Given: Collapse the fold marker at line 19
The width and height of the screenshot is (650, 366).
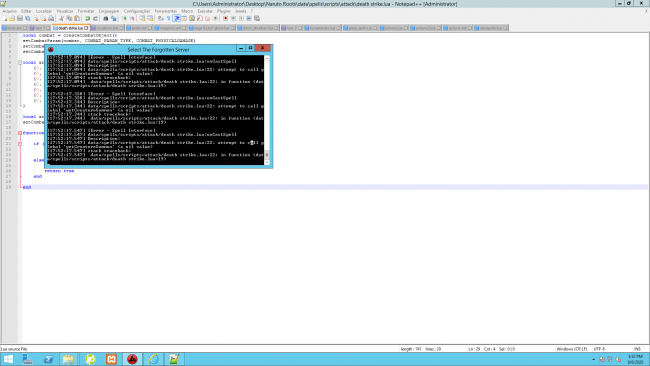Looking at the screenshot, I should point(20,133).
